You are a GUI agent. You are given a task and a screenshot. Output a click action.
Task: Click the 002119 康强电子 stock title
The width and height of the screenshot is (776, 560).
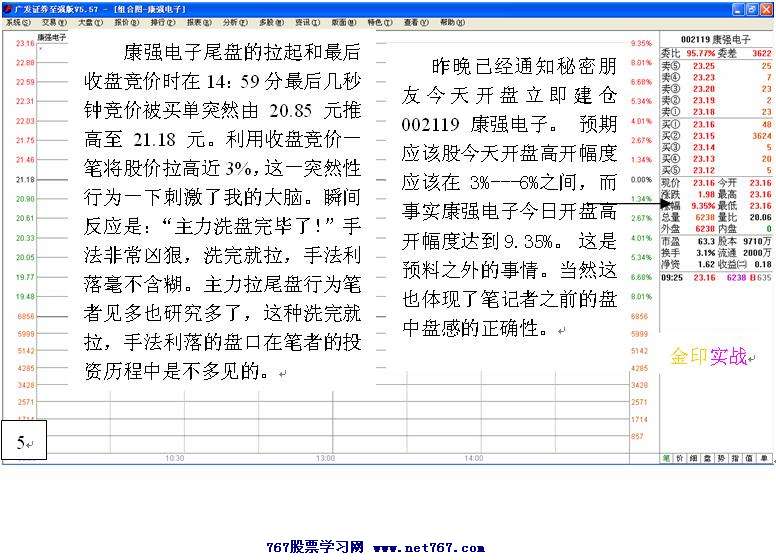click(716, 36)
